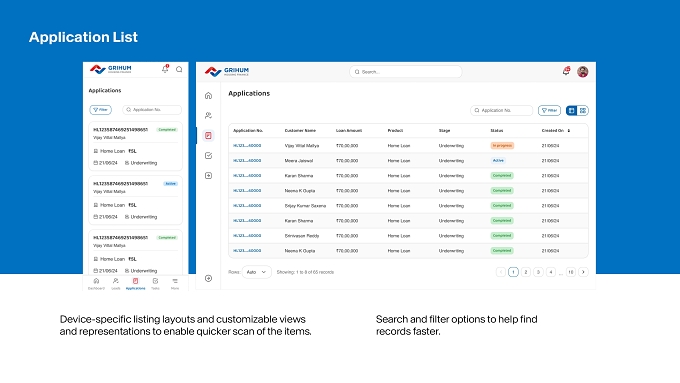Select the Applications icon in desktop sidebar
Viewport: 680px width, 383px height.
pos(208,135)
